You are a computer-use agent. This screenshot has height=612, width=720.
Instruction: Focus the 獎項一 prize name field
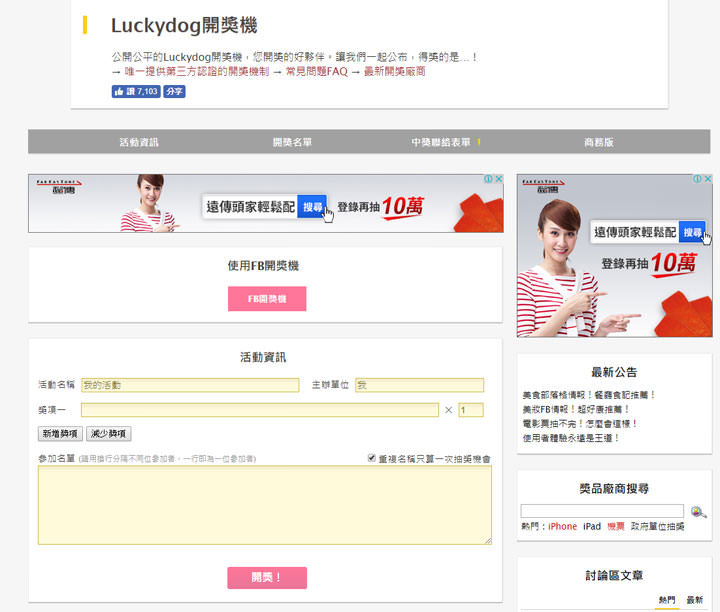point(260,410)
